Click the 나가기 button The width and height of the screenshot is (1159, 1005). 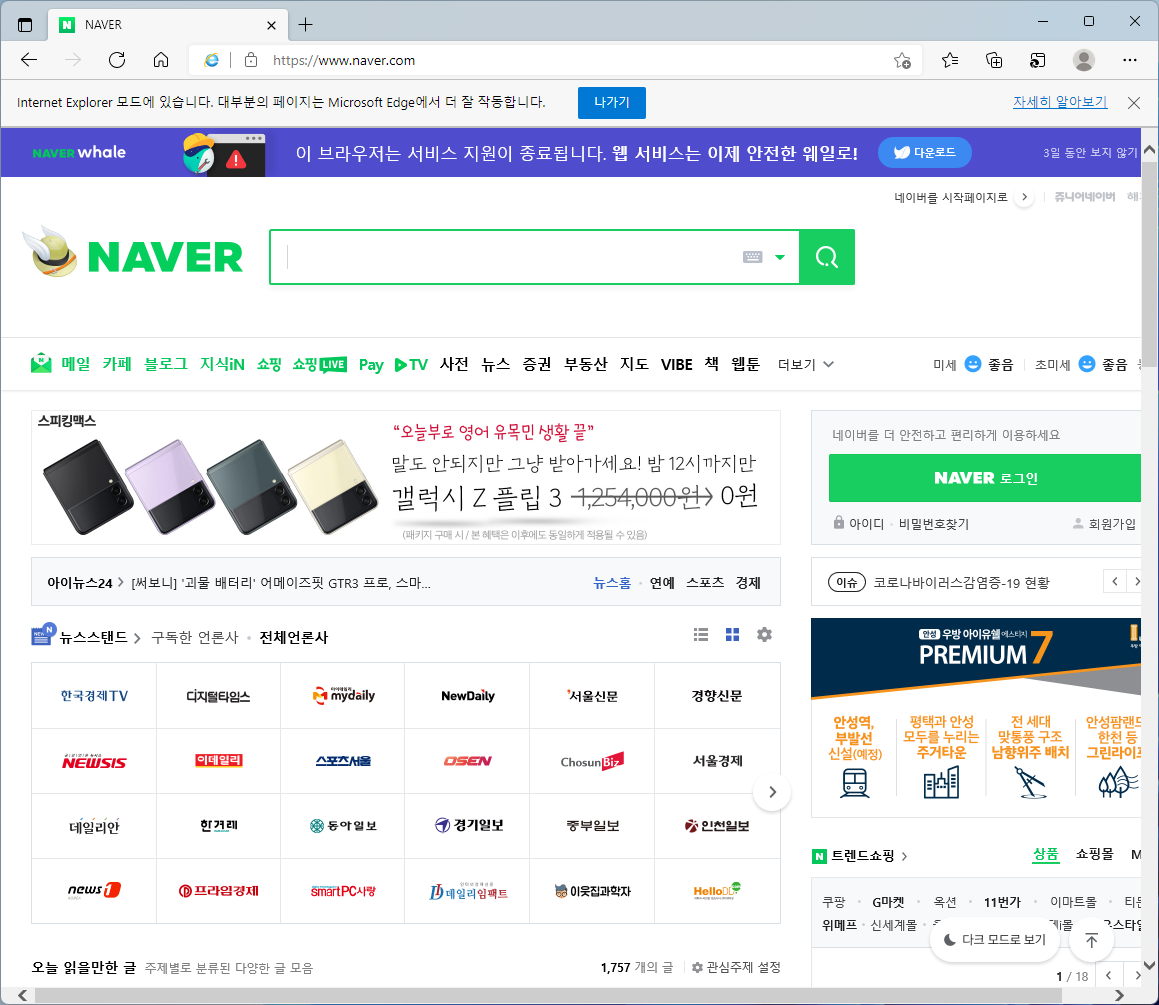tap(611, 103)
